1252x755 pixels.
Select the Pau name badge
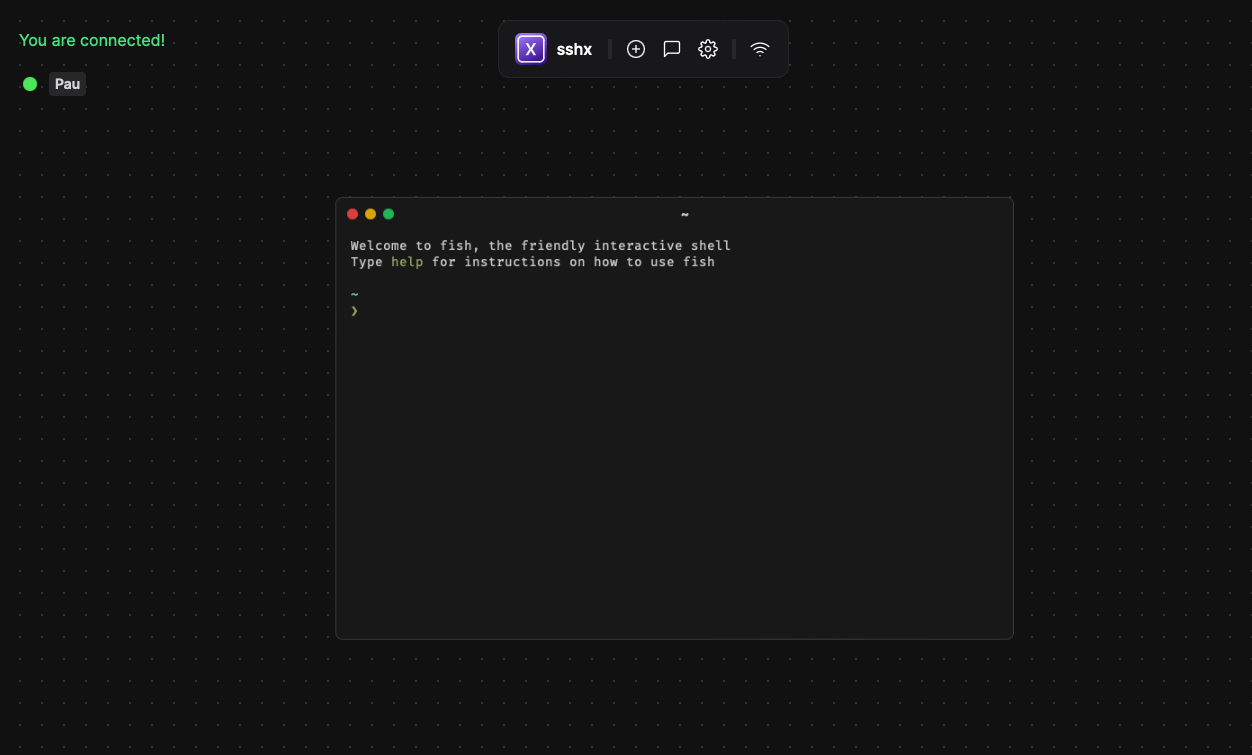(67, 84)
